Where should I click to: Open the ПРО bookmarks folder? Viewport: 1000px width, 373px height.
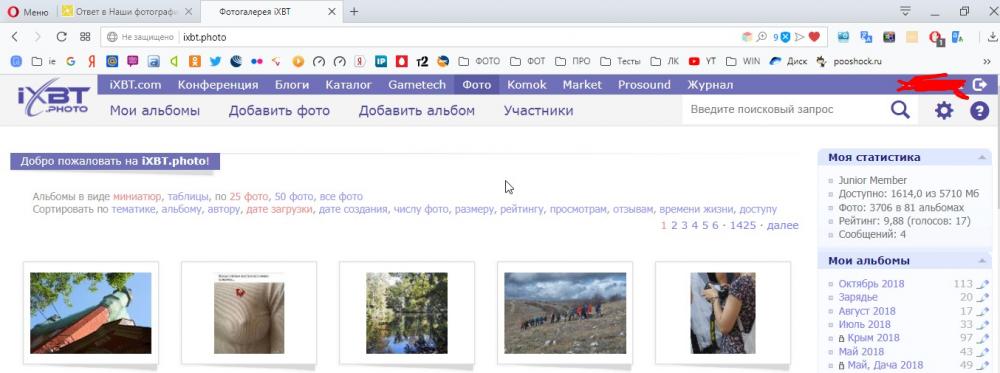(573, 62)
